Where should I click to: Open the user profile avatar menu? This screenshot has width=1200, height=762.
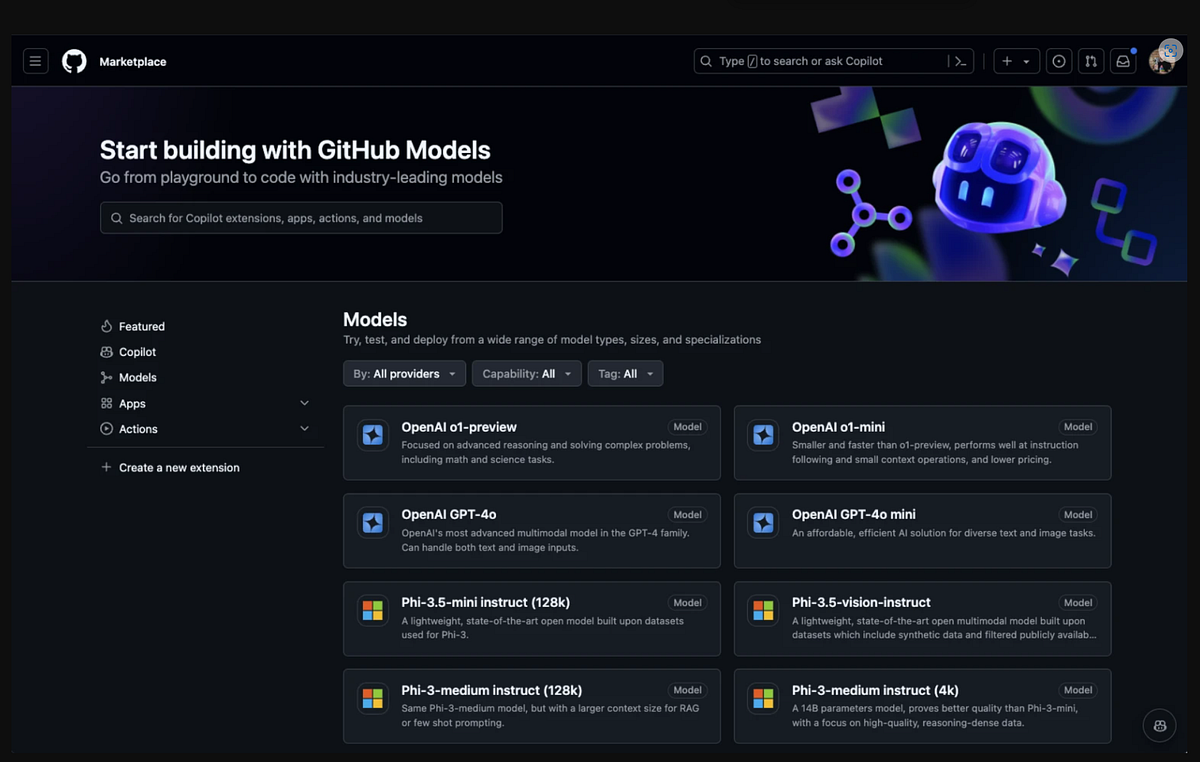click(x=1161, y=61)
